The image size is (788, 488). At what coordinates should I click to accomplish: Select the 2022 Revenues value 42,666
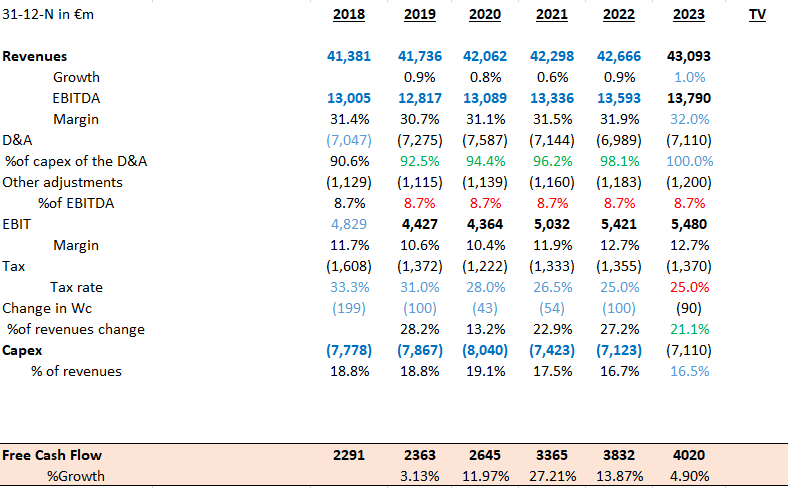620,57
